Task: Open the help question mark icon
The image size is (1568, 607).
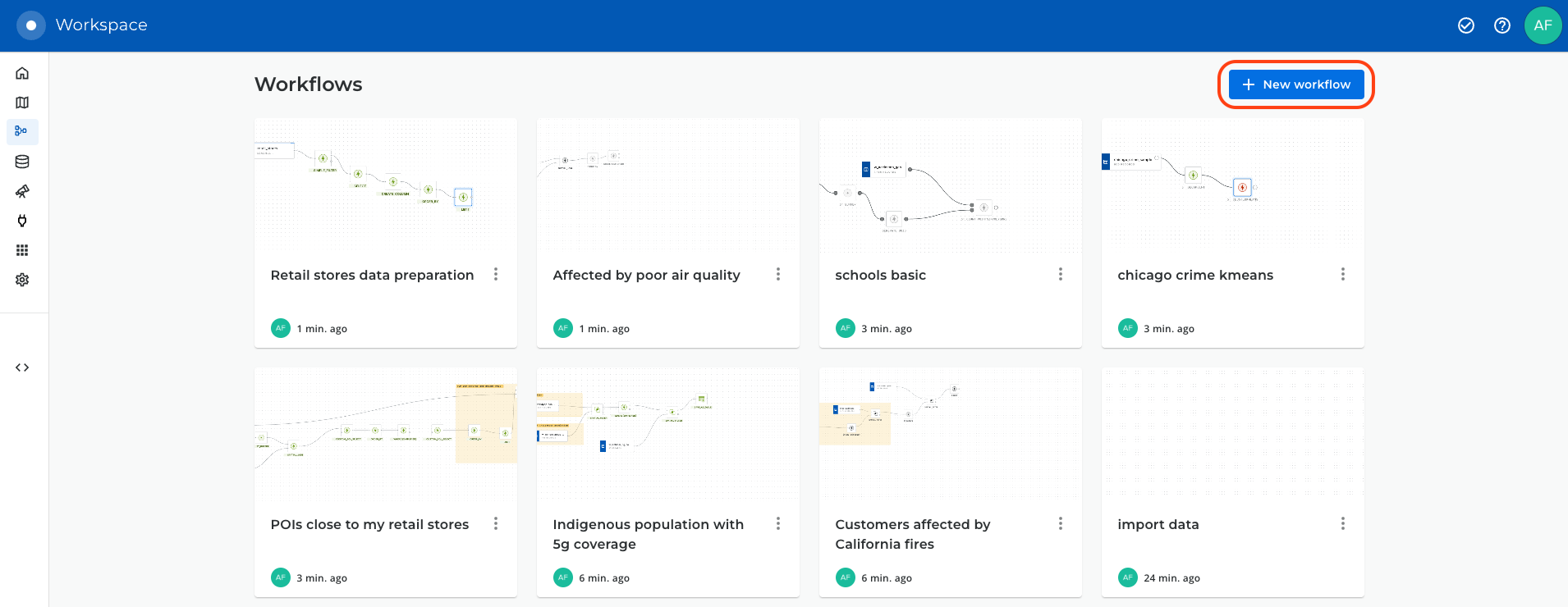Action: [1502, 25]
